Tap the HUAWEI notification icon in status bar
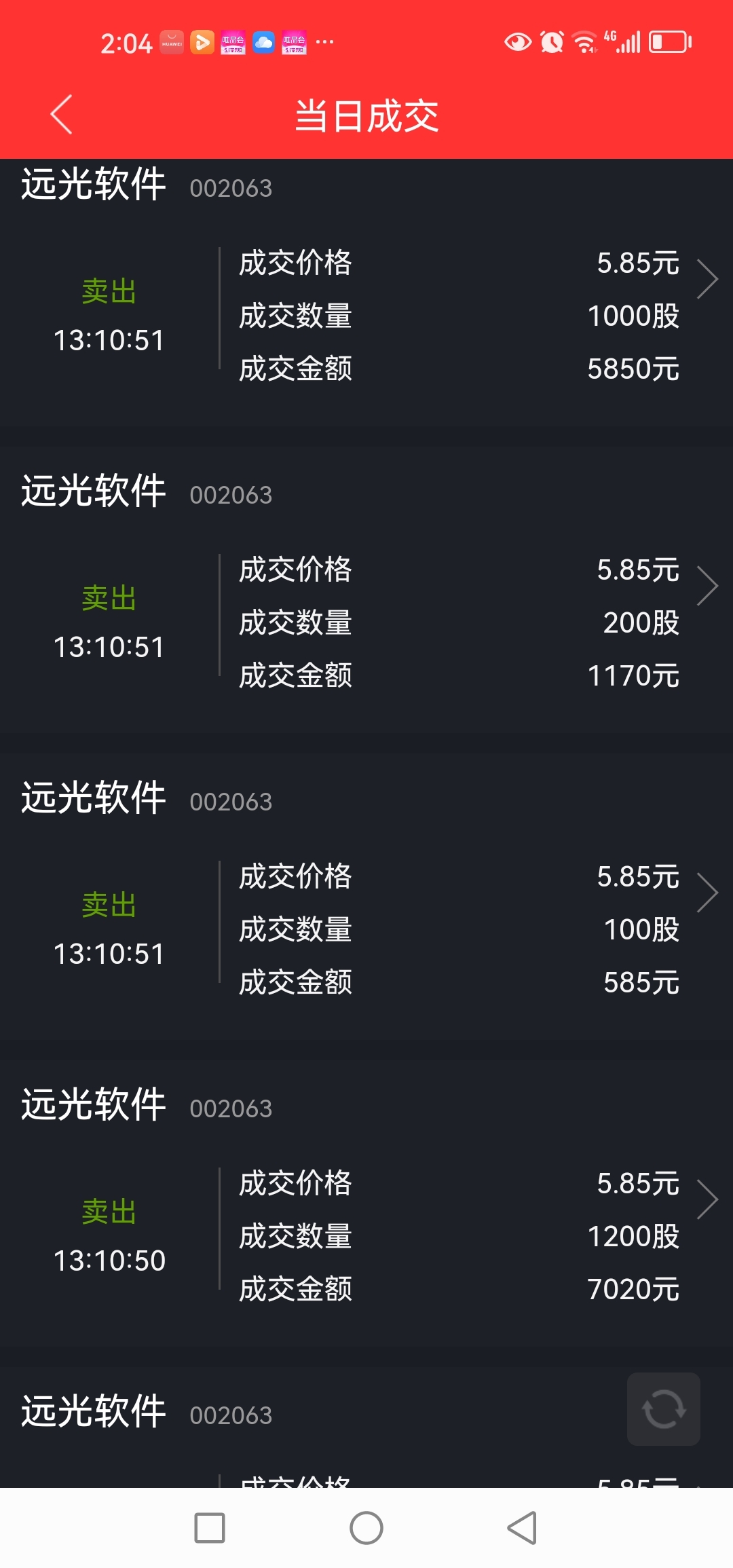 [172, 42]
